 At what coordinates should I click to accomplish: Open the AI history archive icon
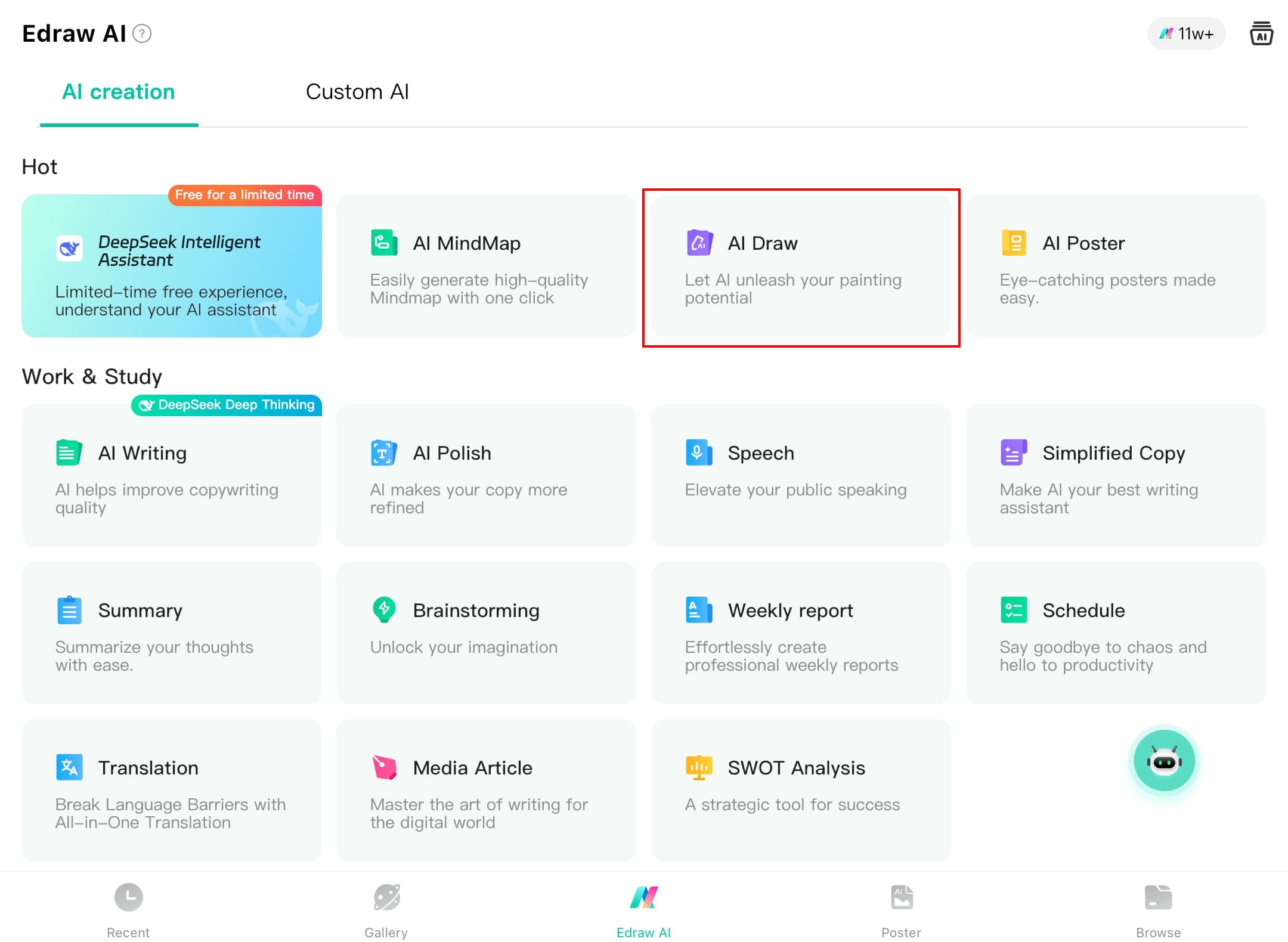(1261, 33)
